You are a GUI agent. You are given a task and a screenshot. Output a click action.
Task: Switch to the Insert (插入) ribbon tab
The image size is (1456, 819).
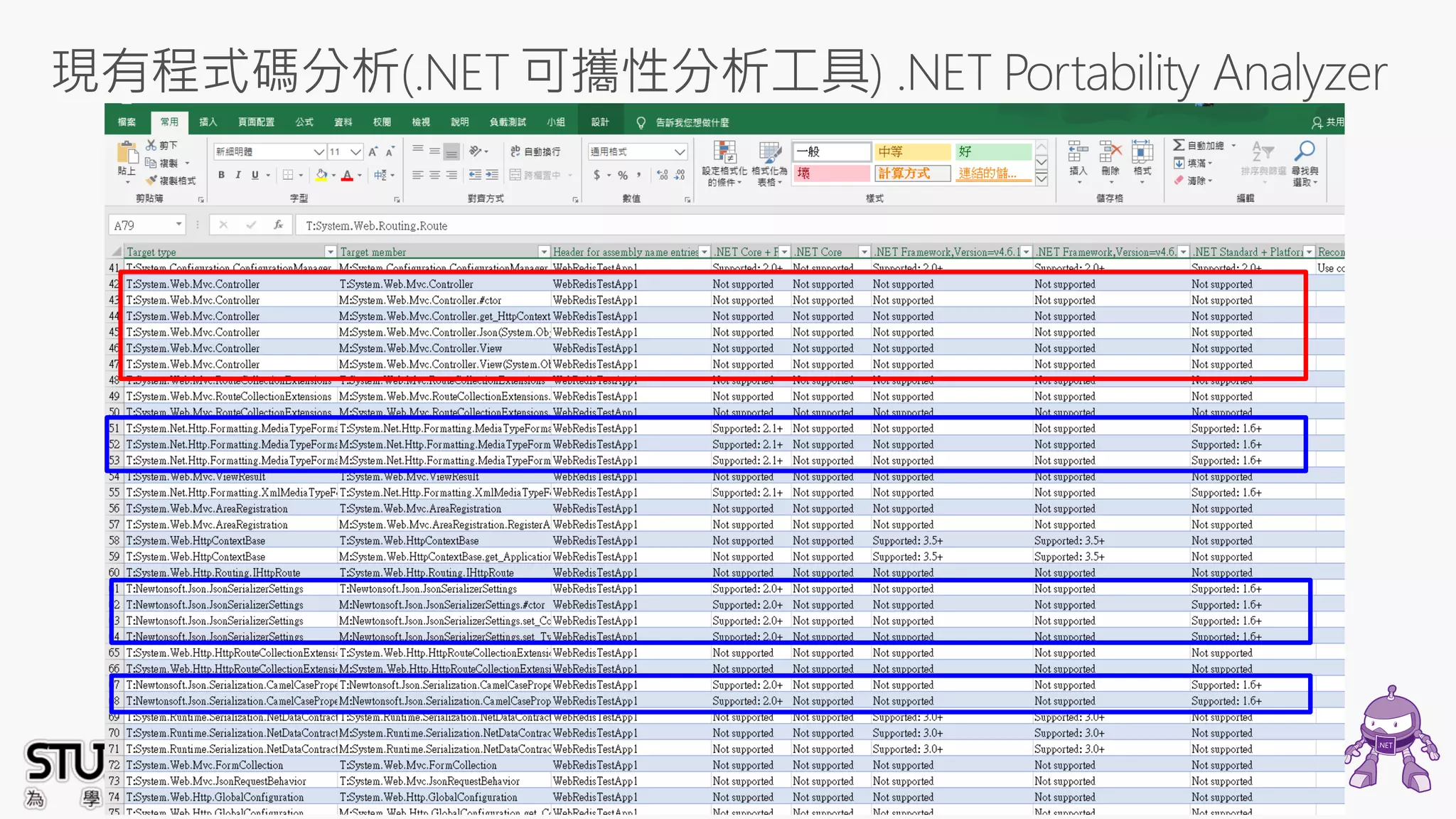click(x=208, y=122)
